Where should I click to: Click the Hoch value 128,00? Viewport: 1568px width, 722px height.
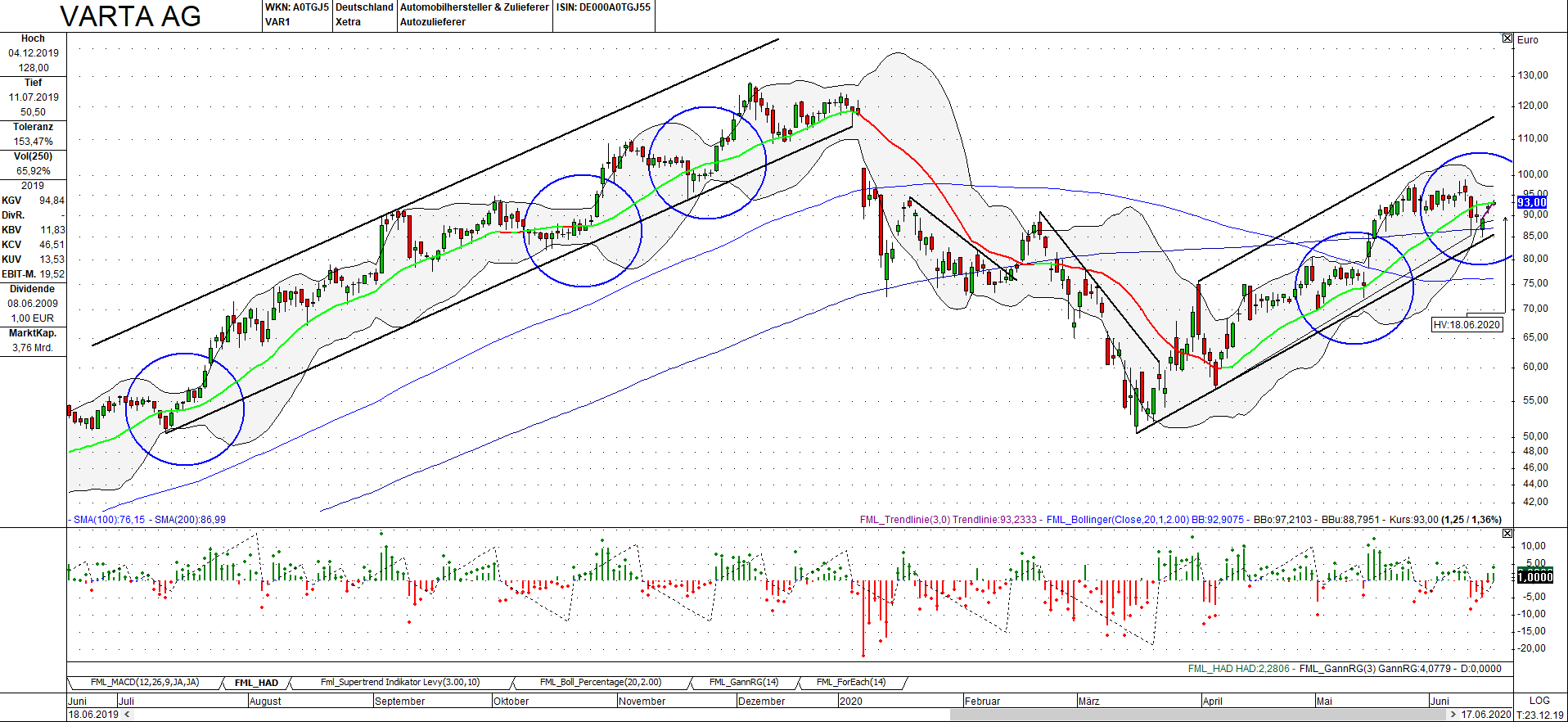click(x=34, y=68)
